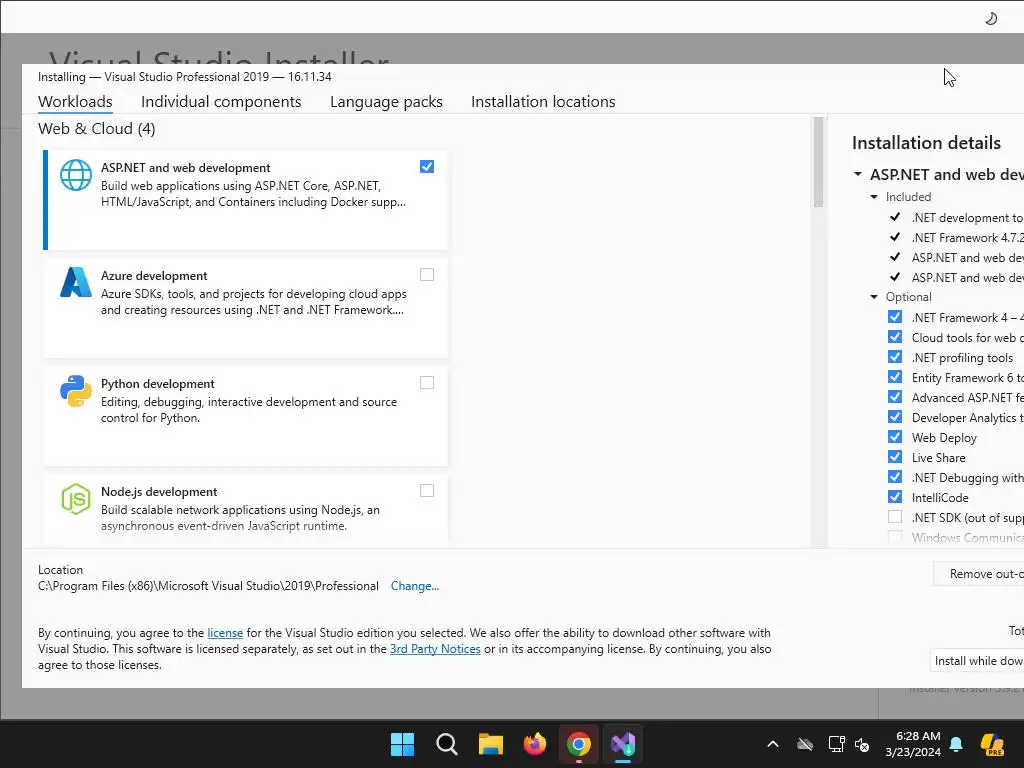Open Install while downloading dropdown
The width and height of the screenshot is (1024, 768).
[x=977, y=661]
